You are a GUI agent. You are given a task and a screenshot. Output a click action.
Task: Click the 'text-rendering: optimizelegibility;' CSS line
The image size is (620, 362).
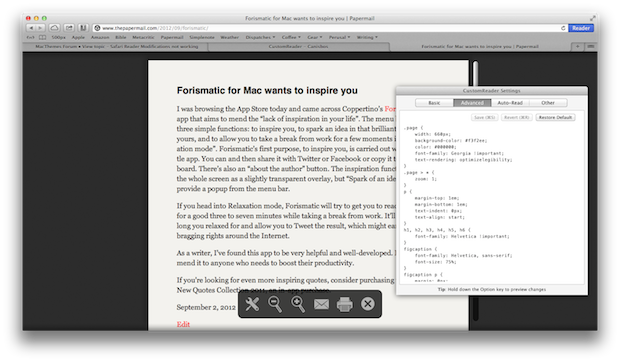463,160
